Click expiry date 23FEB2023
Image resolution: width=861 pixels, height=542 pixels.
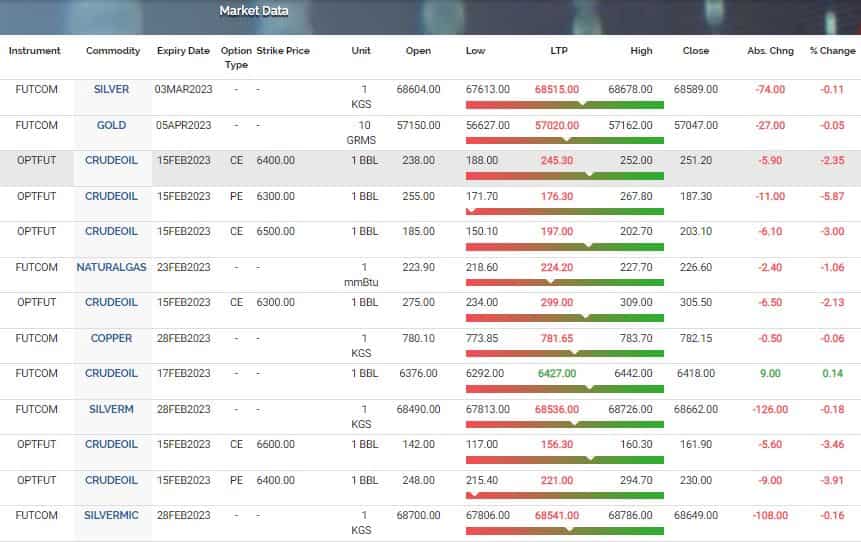click(183, 267)
